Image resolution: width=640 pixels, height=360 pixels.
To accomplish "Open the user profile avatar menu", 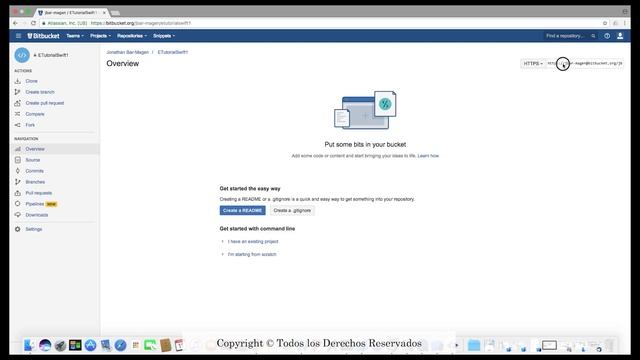I will (620, 36).
